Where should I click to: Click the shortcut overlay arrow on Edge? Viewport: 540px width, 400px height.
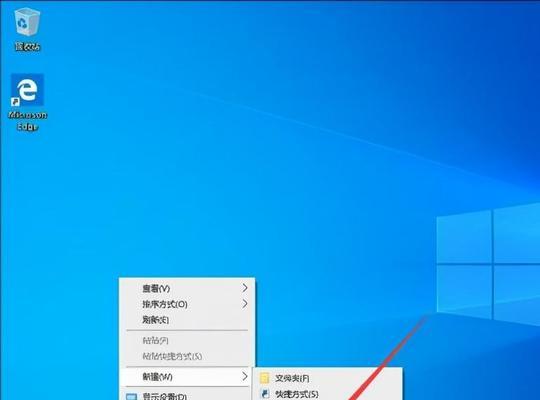(x=15, y=101)
